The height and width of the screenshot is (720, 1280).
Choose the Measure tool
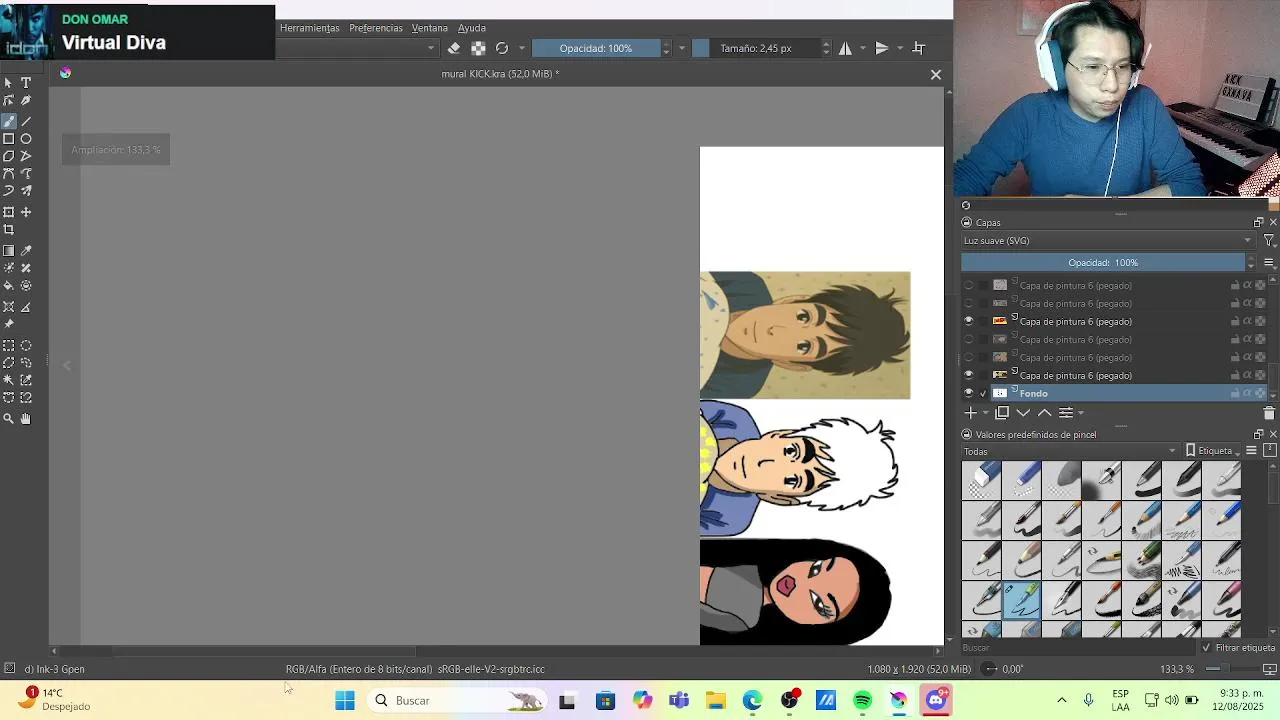[x=26, y=307]
